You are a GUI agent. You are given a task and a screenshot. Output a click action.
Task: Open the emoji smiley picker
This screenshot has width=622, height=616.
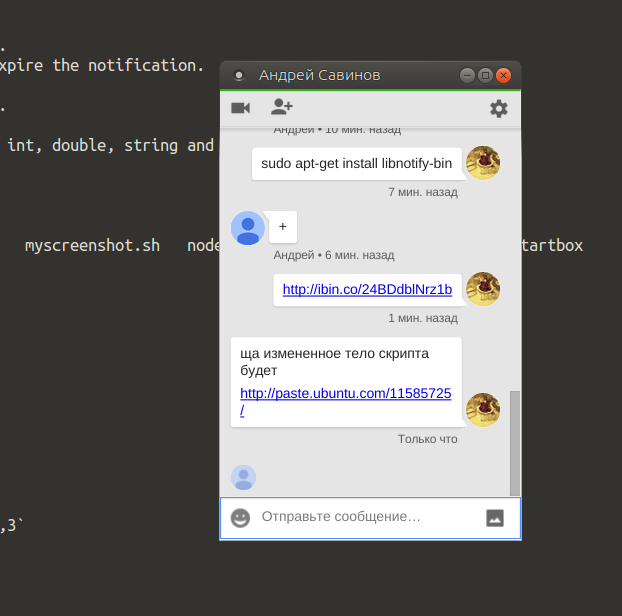[x=240, y=518]
